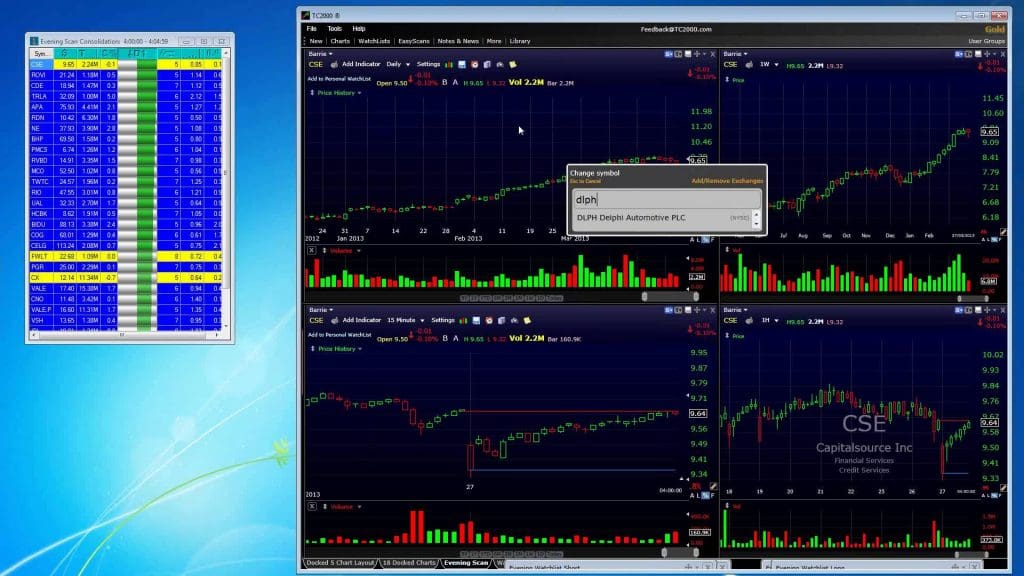
Task: Click the suggestion list down arrow in Change symbol
Action: click(756, 223)
